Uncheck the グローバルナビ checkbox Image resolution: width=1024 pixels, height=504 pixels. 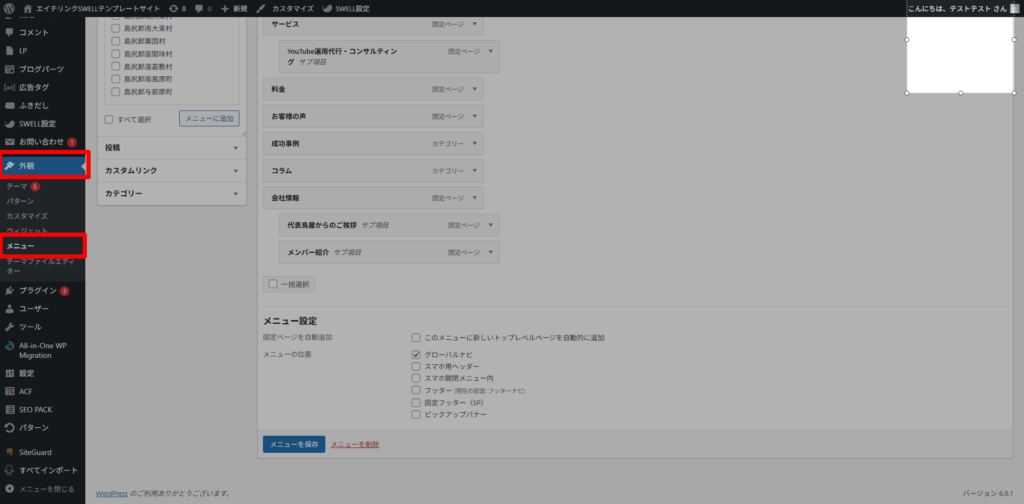tap(416, 354)
